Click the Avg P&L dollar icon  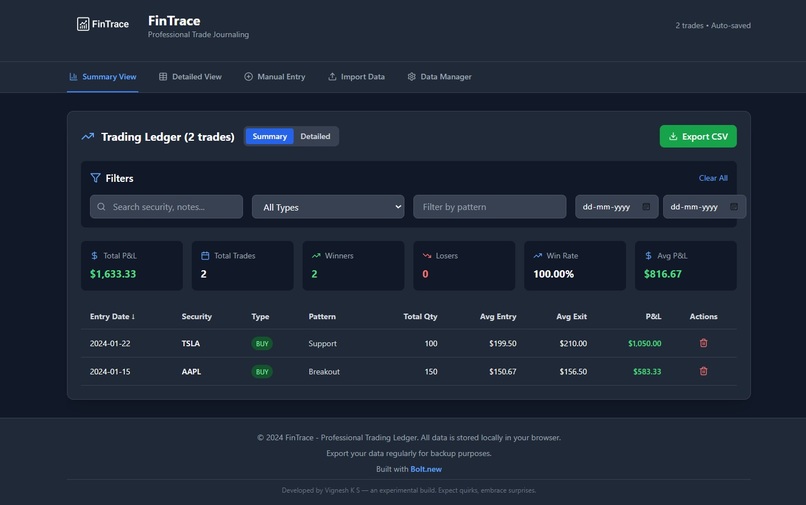[x=648, y=256]
